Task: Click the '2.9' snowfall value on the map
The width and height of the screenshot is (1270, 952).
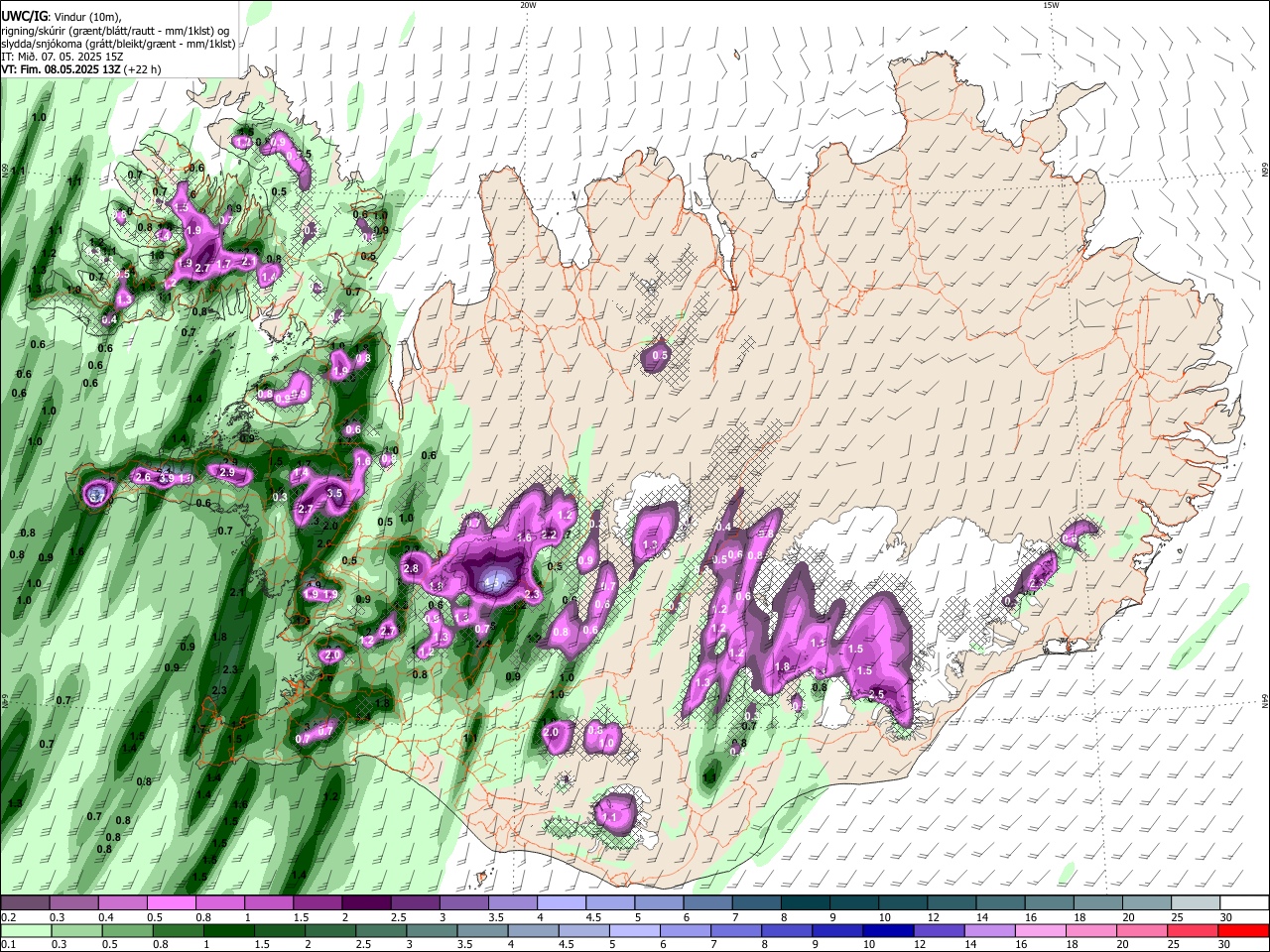Action: point(227,472)
